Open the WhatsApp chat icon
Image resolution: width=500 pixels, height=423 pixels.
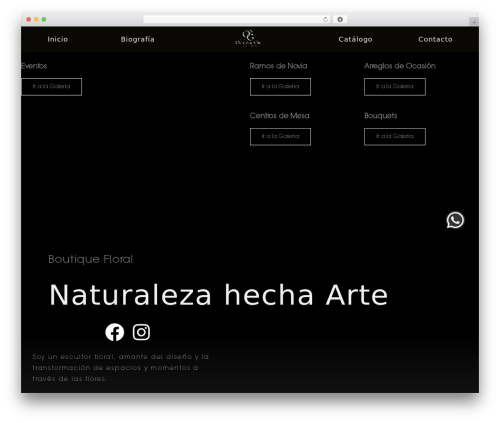(x=455, y=220)
